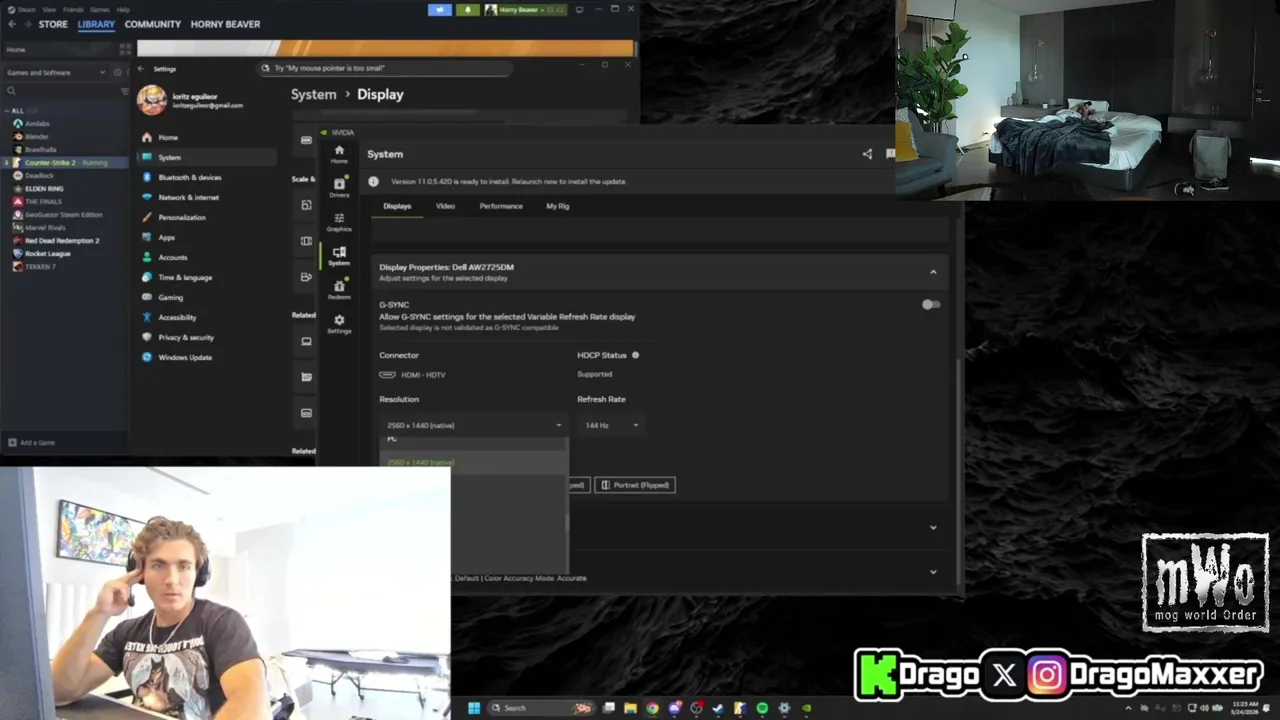Click the Portrait (Flipped) orientation button

tap(635, 485)
